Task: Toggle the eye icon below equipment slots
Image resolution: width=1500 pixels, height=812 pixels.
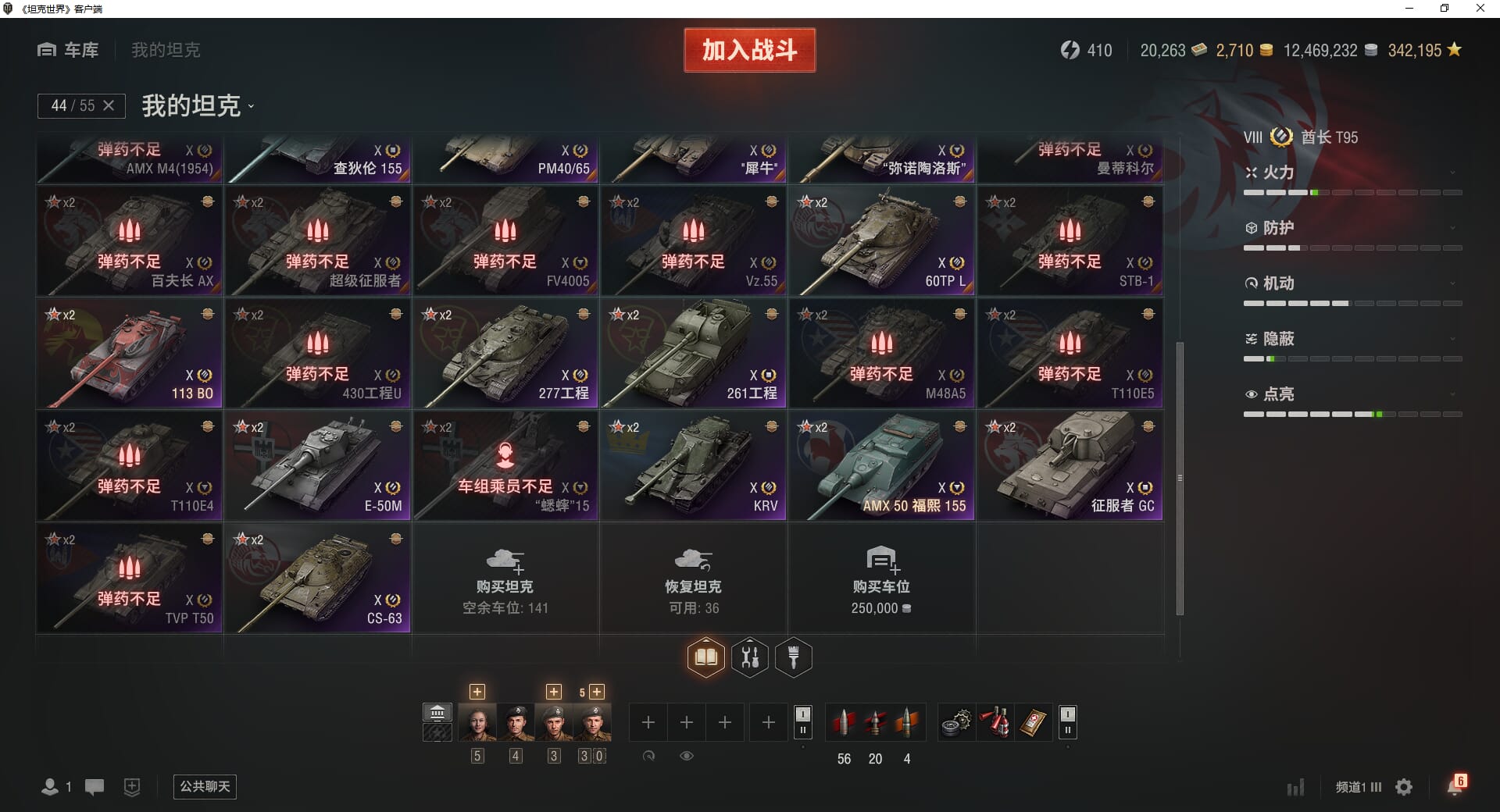Action: click(687, 756)
